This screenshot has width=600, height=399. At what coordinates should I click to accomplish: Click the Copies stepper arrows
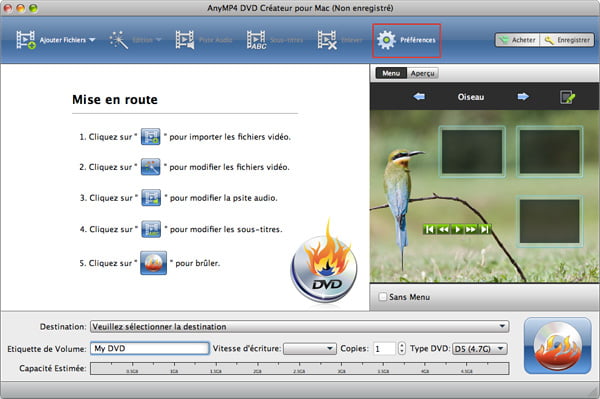401,349
